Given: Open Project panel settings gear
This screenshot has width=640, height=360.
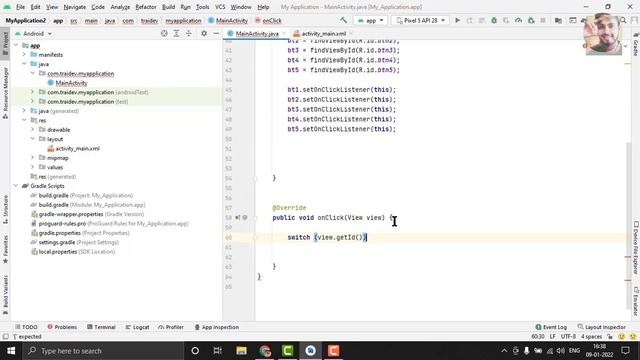Looking at the screenshot, I should (204, 33).
